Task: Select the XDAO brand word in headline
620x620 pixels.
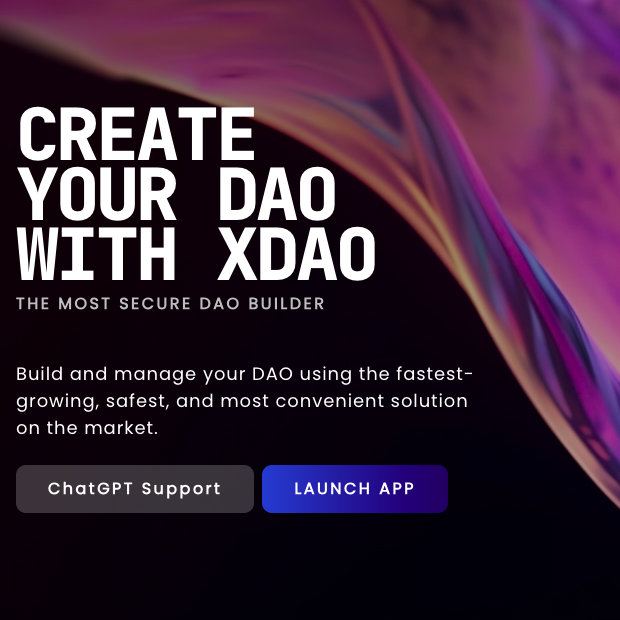Action: 297,253
